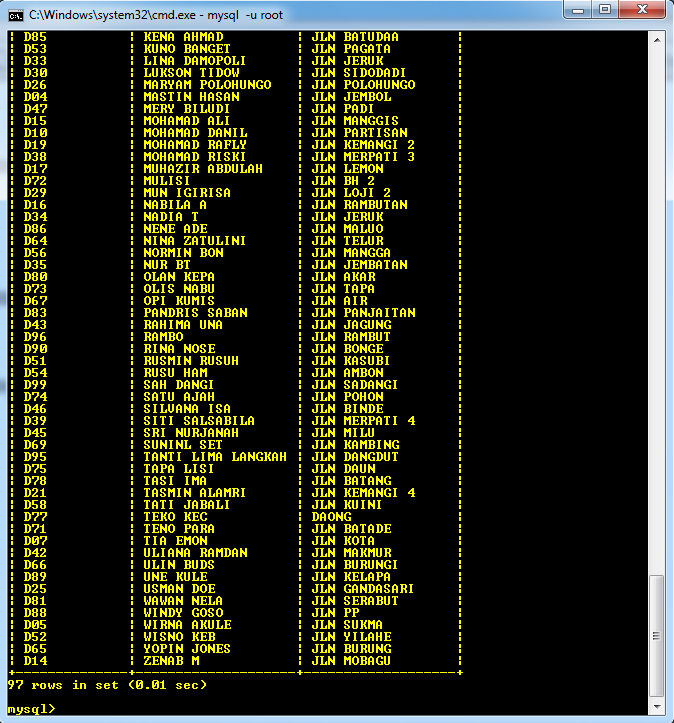Select the address 'JLN MILU'
This screenshot has height=723, width=674.
pos(343,433)
